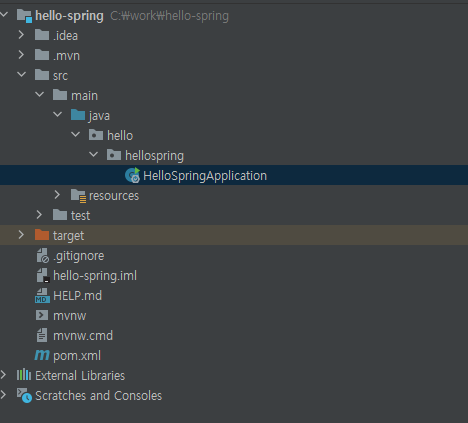Select hello-spring.iml file name

tap(95, 276)
